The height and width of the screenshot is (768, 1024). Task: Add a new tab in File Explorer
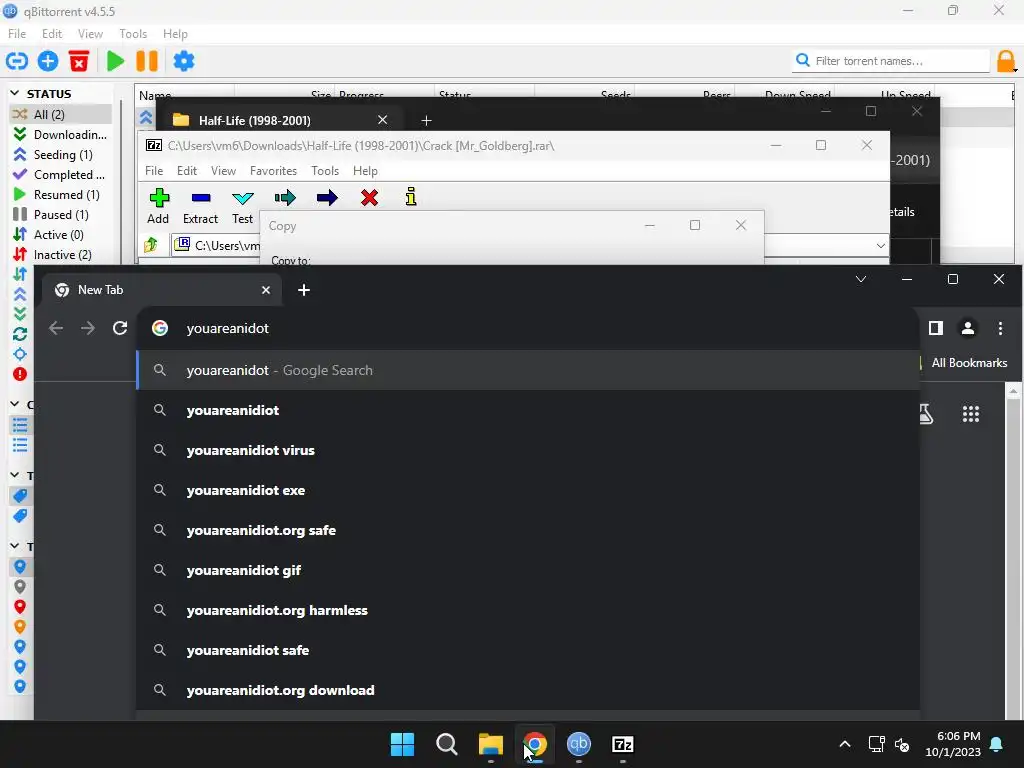pos(426,120)
